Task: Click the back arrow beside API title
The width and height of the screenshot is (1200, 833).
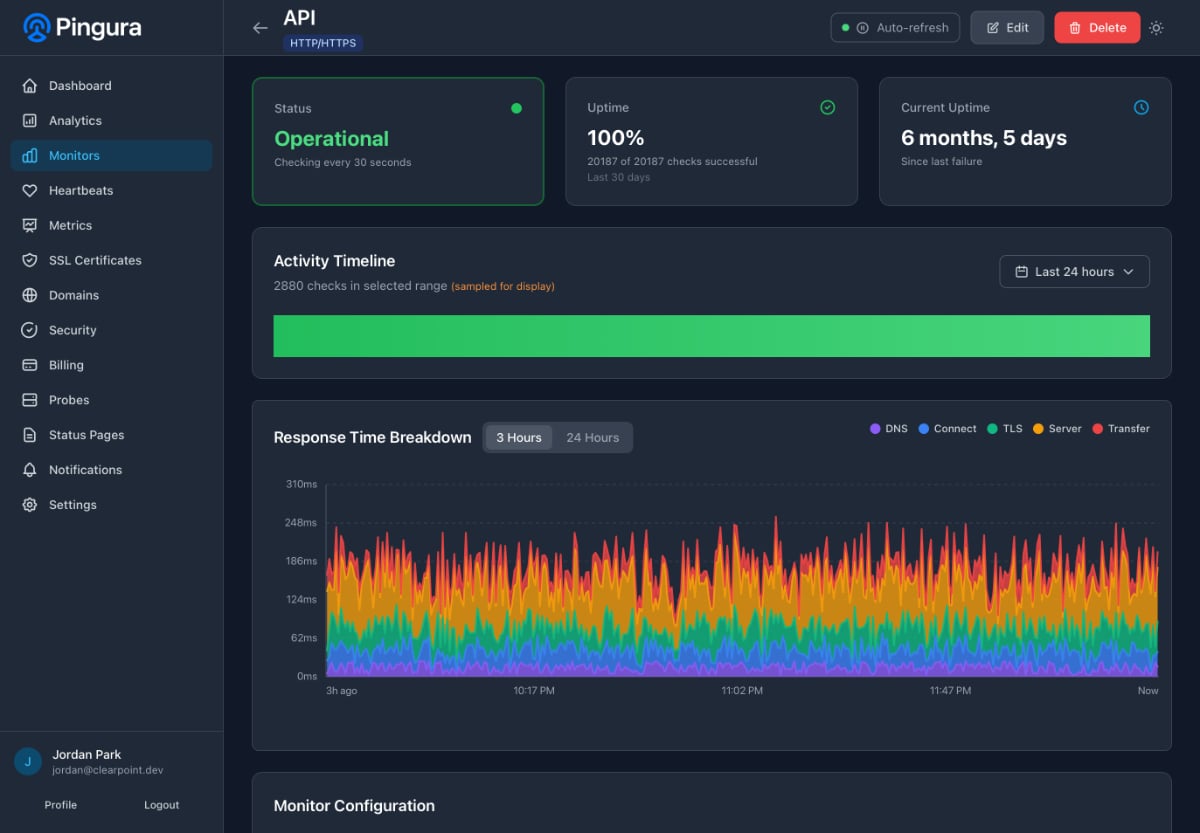Action: coord(260,27)
